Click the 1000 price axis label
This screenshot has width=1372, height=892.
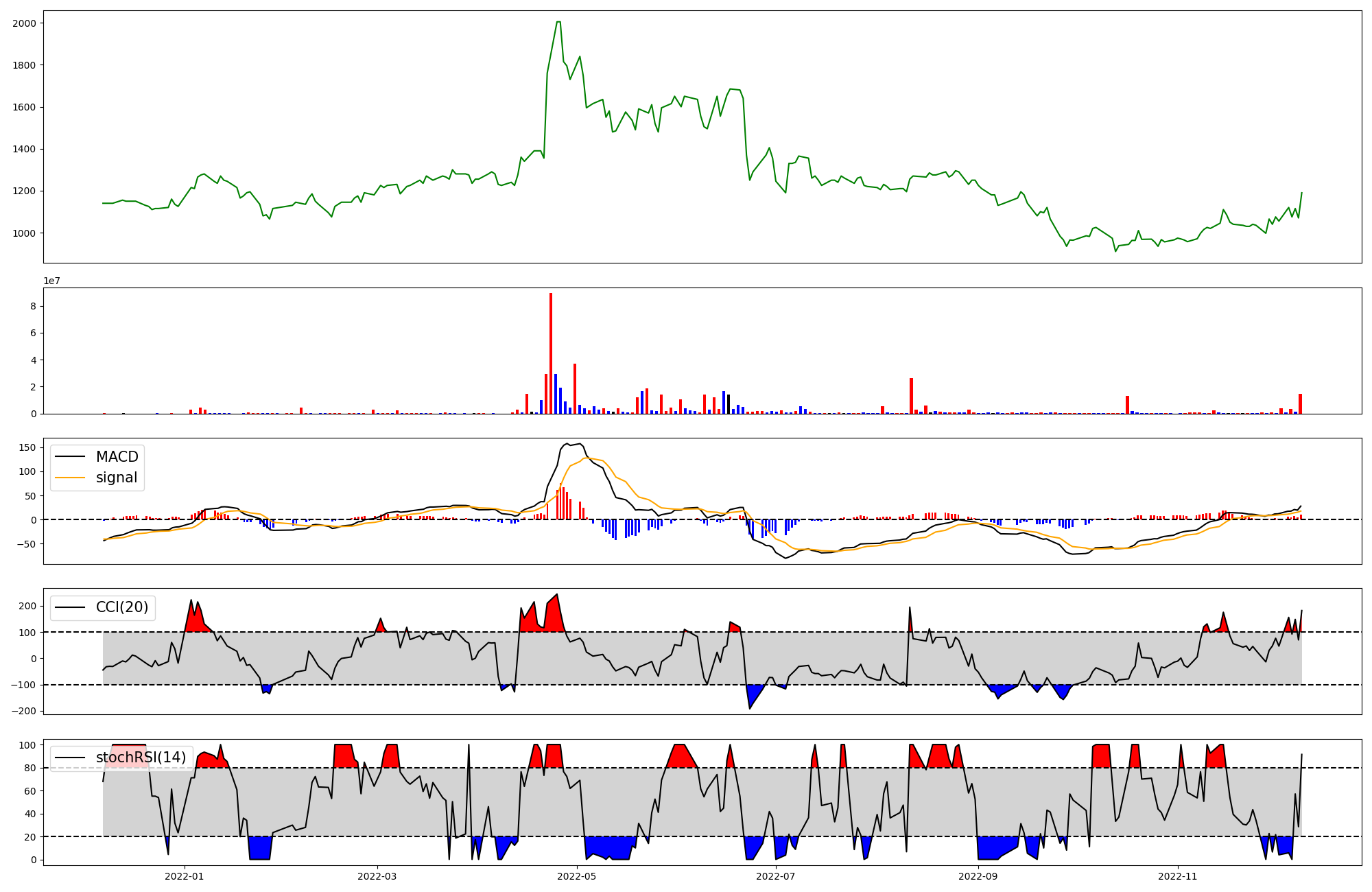point(24,233)
